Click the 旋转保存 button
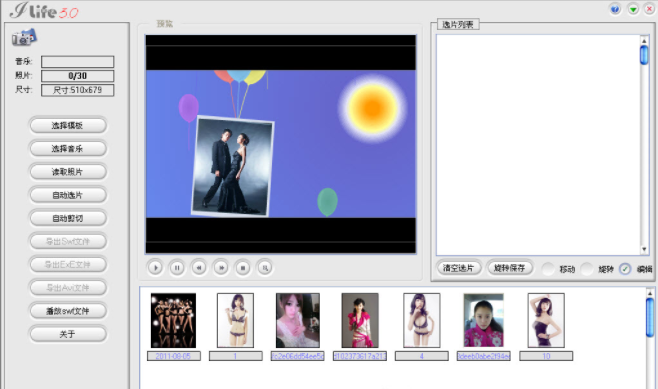The image size is (658, 389). tap(509, 268)
